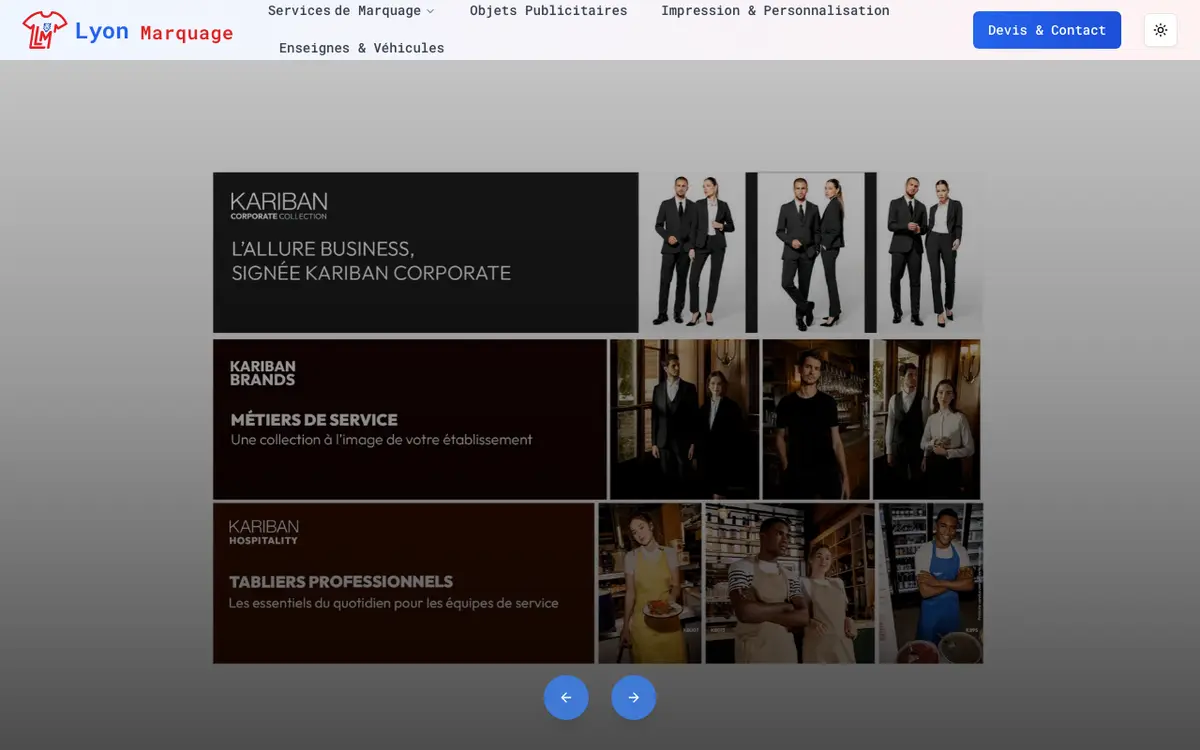Select the Métiers de Service banner

coord(597,419)
